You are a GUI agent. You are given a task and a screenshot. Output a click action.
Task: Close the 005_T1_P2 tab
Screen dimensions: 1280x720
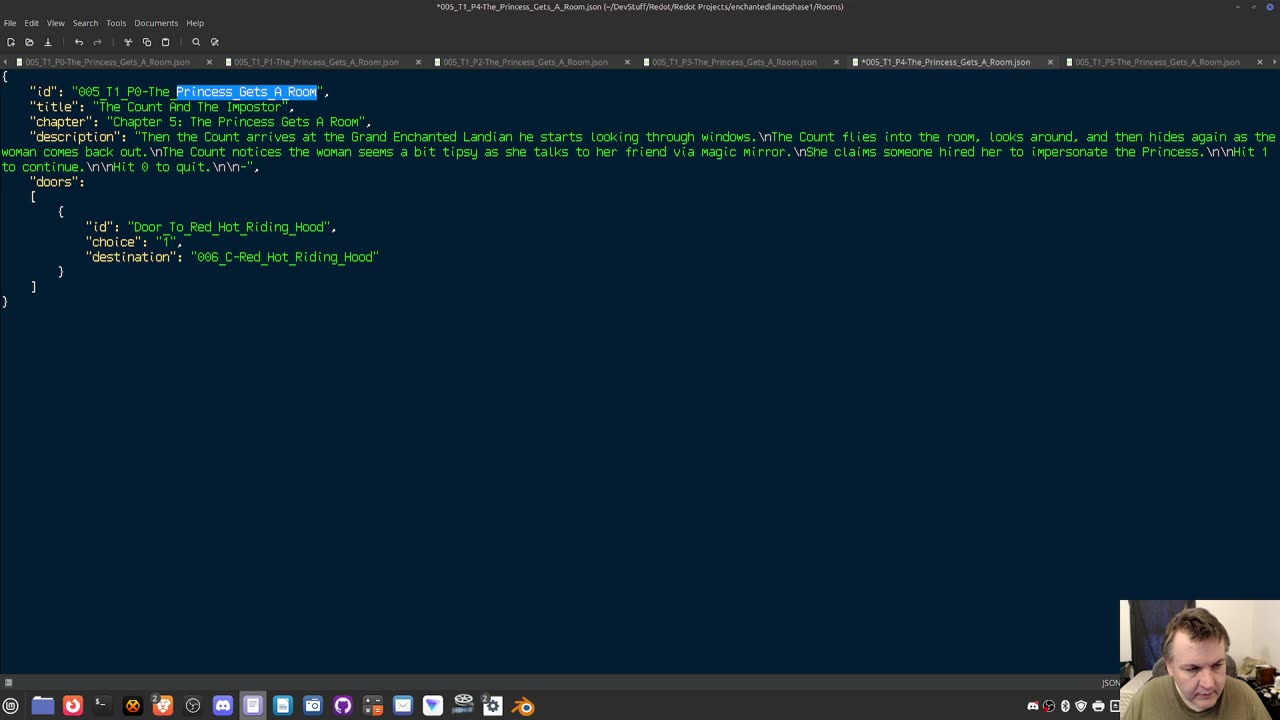627,62
